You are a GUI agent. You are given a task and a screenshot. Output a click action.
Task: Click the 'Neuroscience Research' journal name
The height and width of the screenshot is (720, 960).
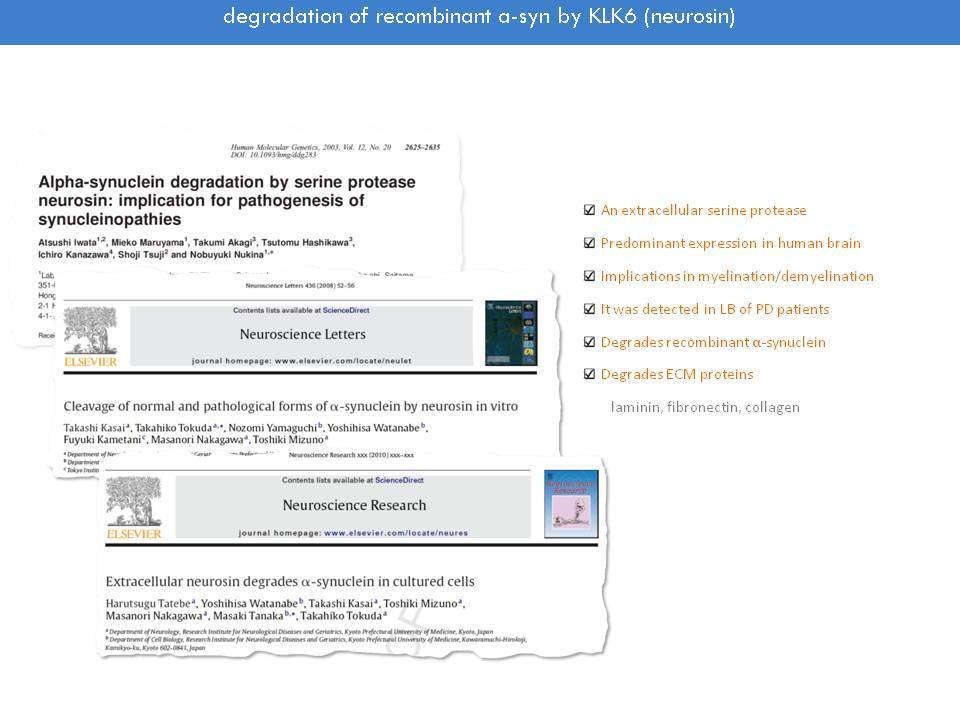click(x=354, y=505)
